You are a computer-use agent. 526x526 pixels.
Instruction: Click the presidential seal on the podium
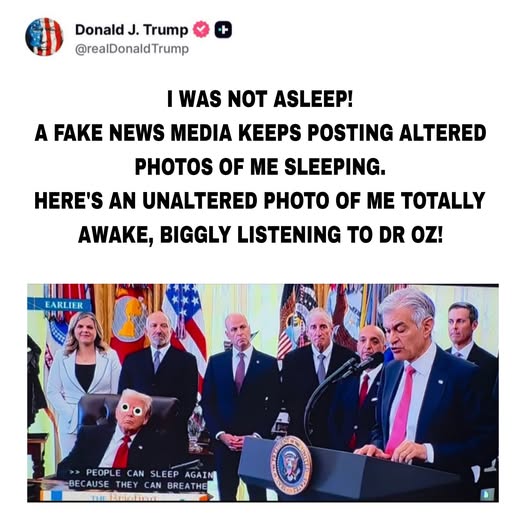pyautogui.click(x=291, y=465)
